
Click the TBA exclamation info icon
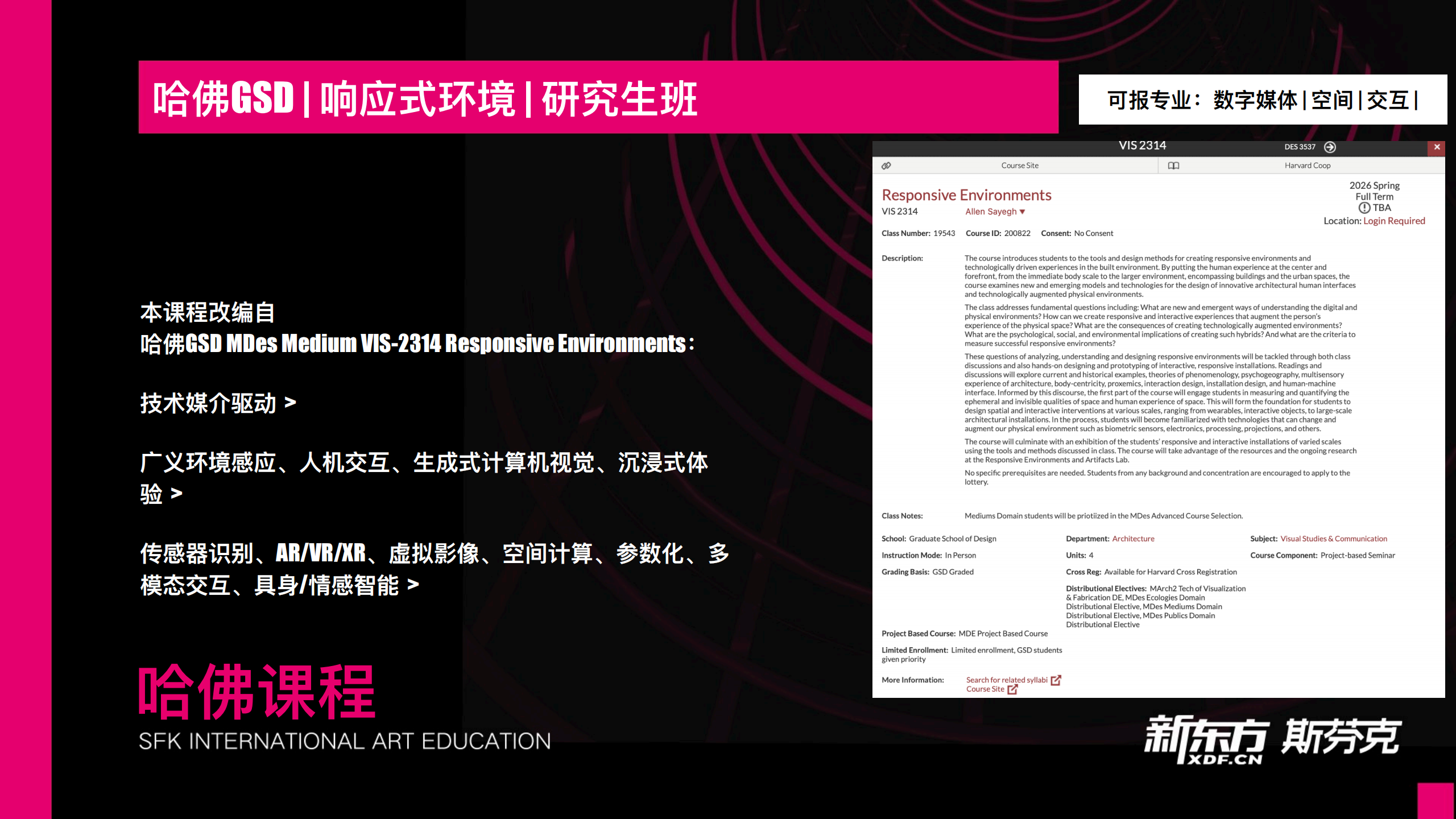(1364, 208)
